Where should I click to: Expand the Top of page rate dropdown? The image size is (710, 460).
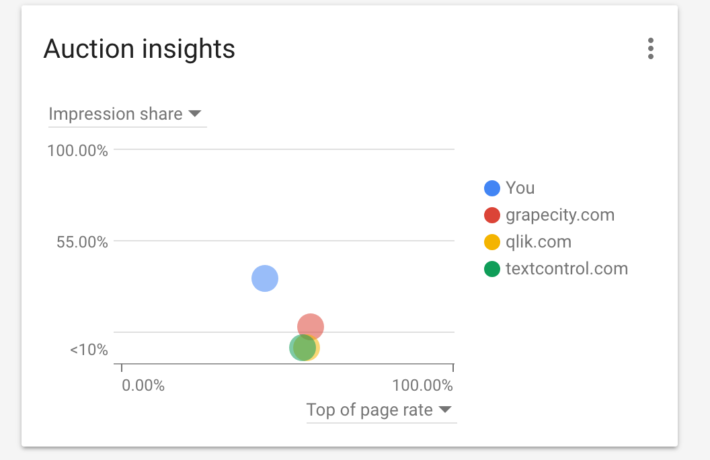pos(380,410)
